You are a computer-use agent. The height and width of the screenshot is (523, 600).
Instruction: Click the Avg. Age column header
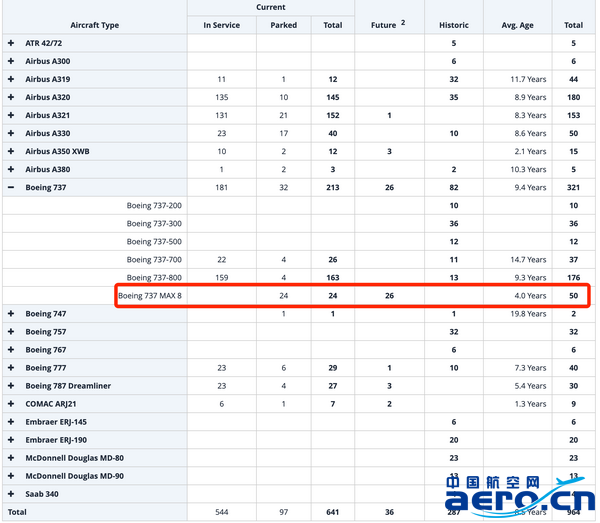517,25
